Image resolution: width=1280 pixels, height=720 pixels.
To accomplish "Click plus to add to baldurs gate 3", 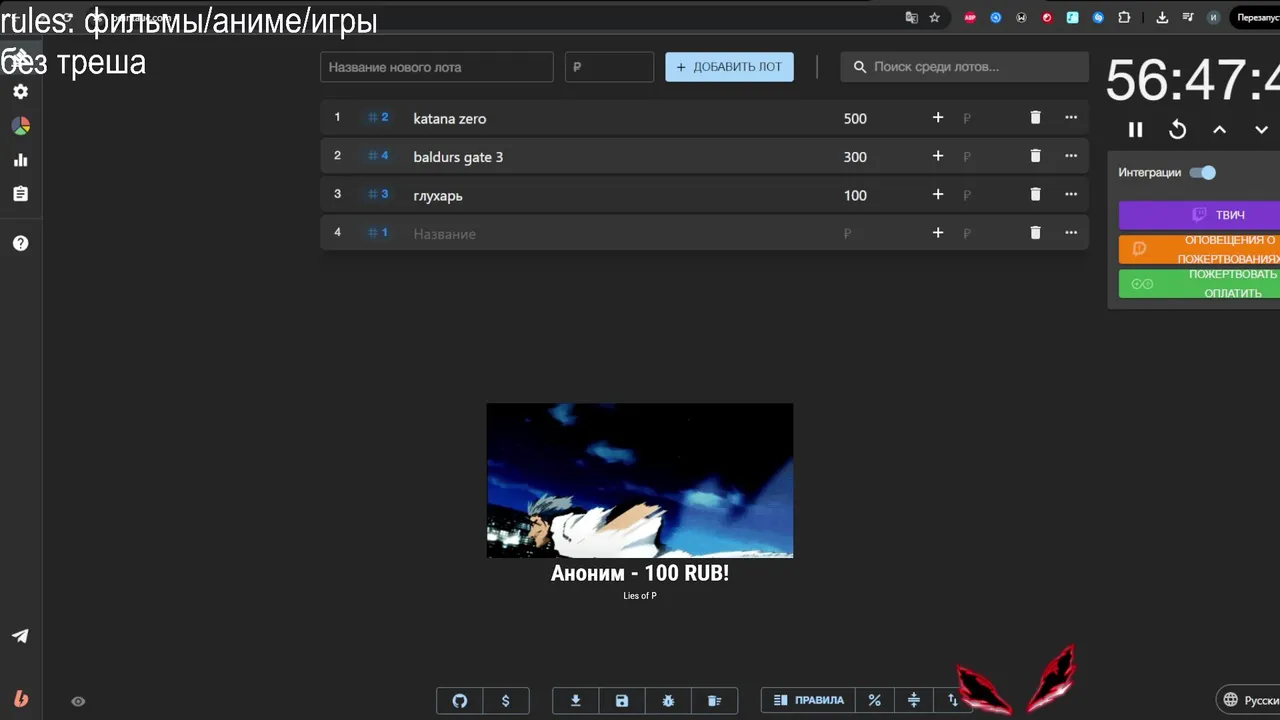I will pyautogui.click(x=938, y=156).
